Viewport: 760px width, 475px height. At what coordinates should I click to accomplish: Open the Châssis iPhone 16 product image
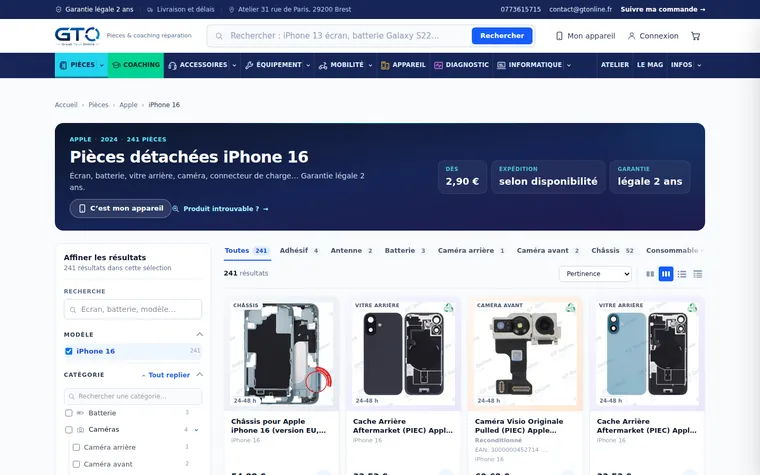click(281, 354)
